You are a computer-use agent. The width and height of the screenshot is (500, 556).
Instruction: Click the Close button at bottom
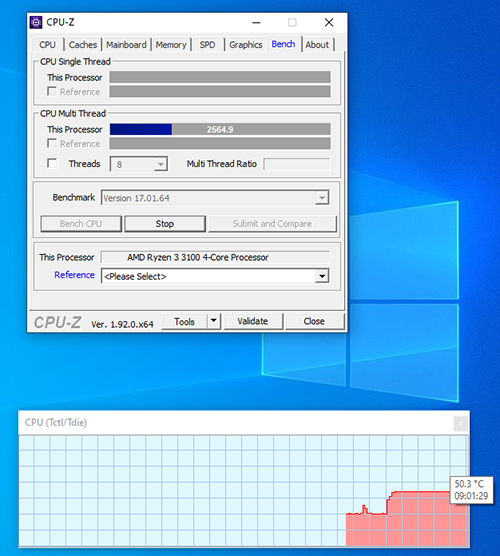coord(314,321)
